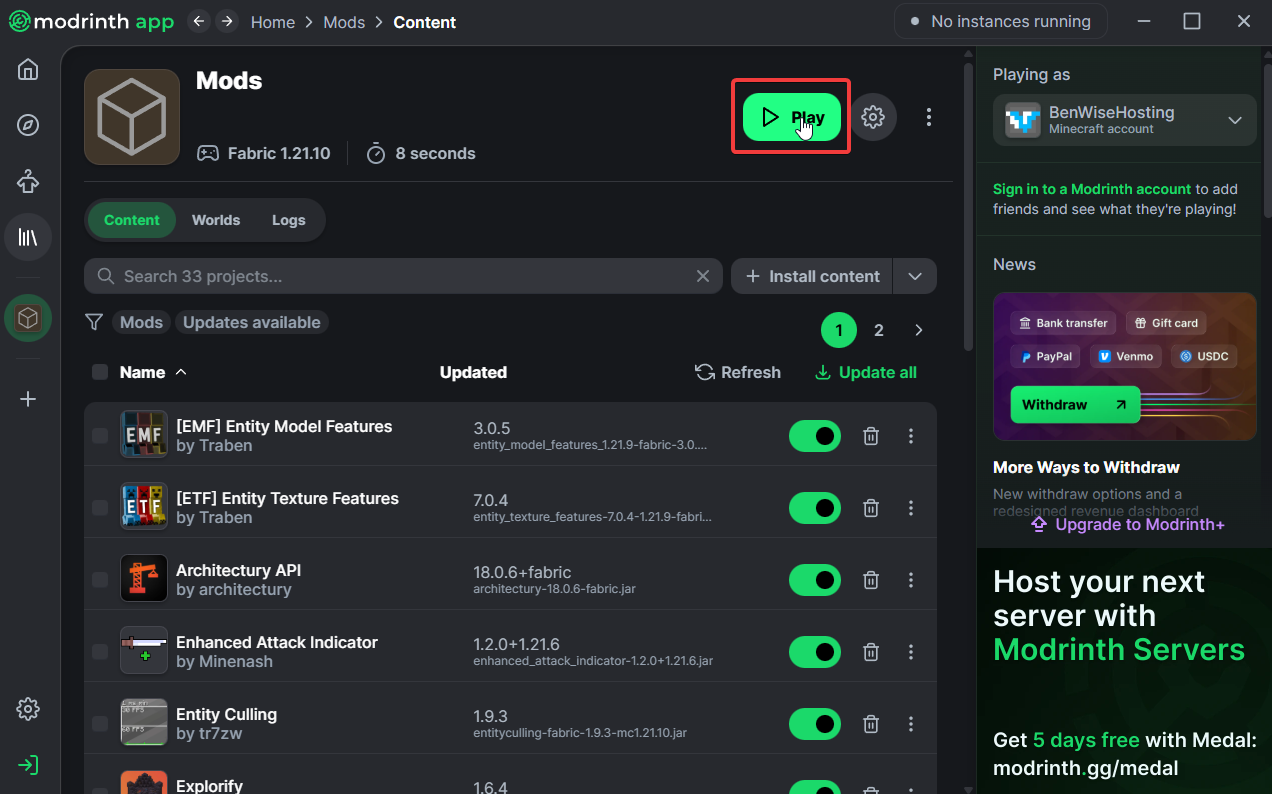Open instance three-dot menu beside gear

(929, 117)
